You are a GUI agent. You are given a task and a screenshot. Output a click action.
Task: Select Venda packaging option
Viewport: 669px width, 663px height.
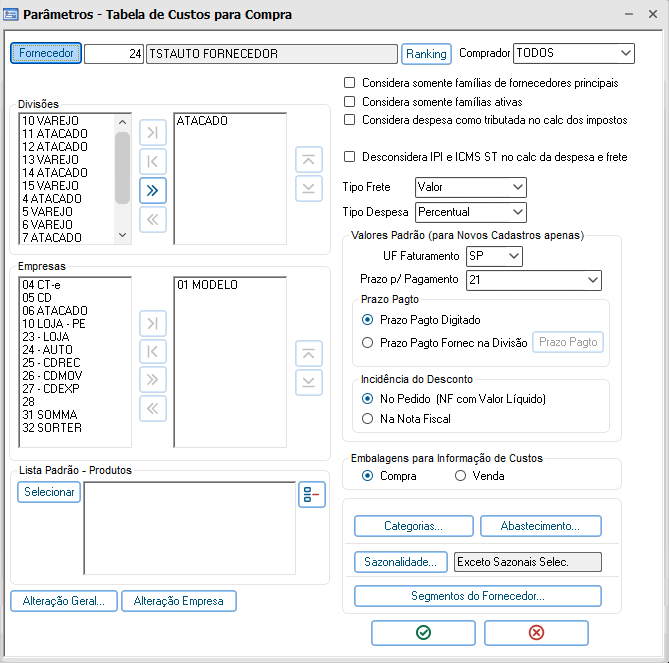pyautogui.click(x=460, y=476)
